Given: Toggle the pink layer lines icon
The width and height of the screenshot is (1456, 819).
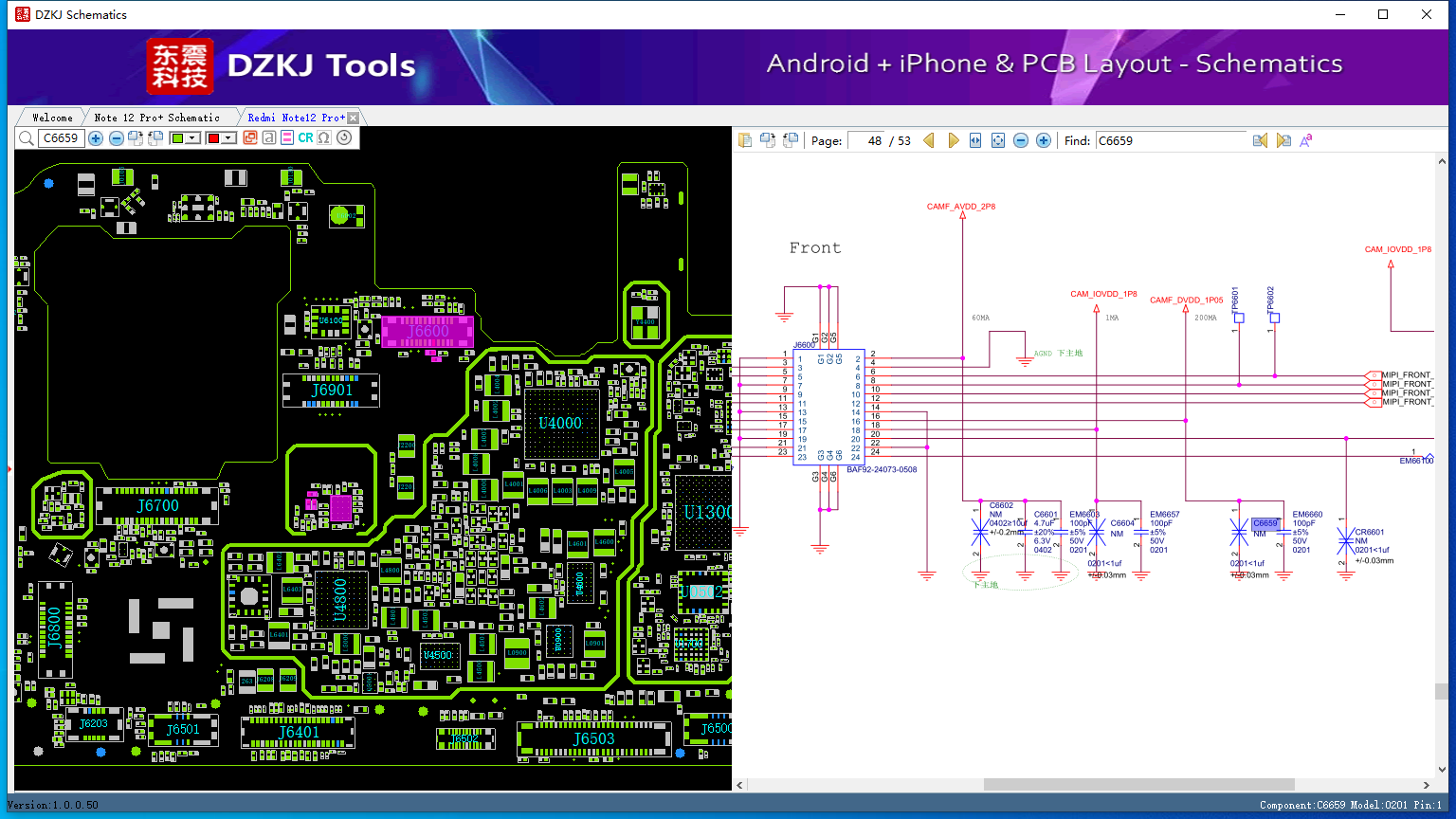Looking at the screenshot, I should tap(287, 138).
